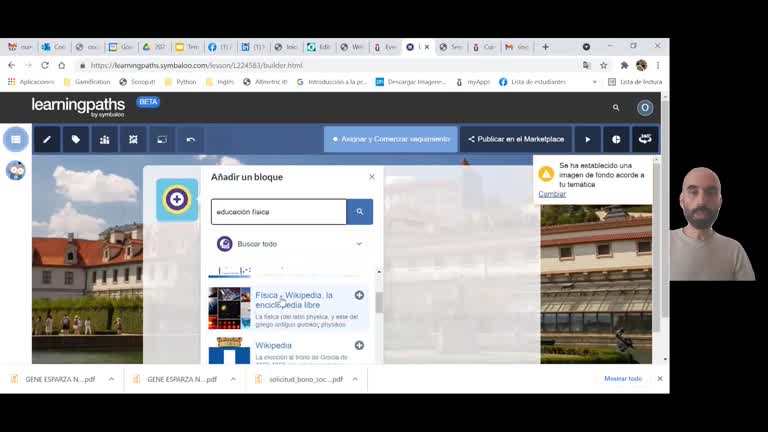
Task: Open the user profile avatar 'O'
Action: coord(645,108)
